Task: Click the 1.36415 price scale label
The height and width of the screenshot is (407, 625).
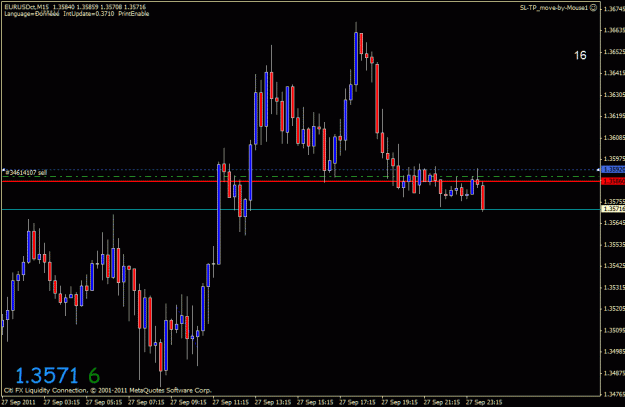Action: pos(614,73)
